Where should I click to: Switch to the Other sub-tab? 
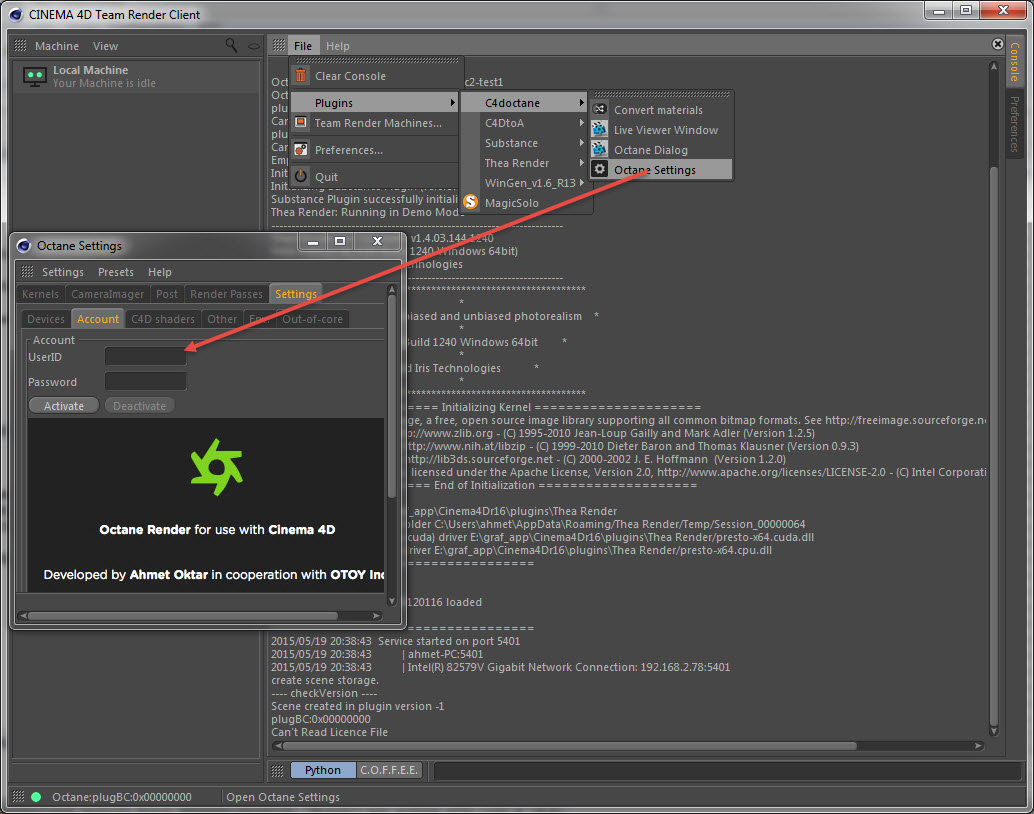(x=222, y=319)
